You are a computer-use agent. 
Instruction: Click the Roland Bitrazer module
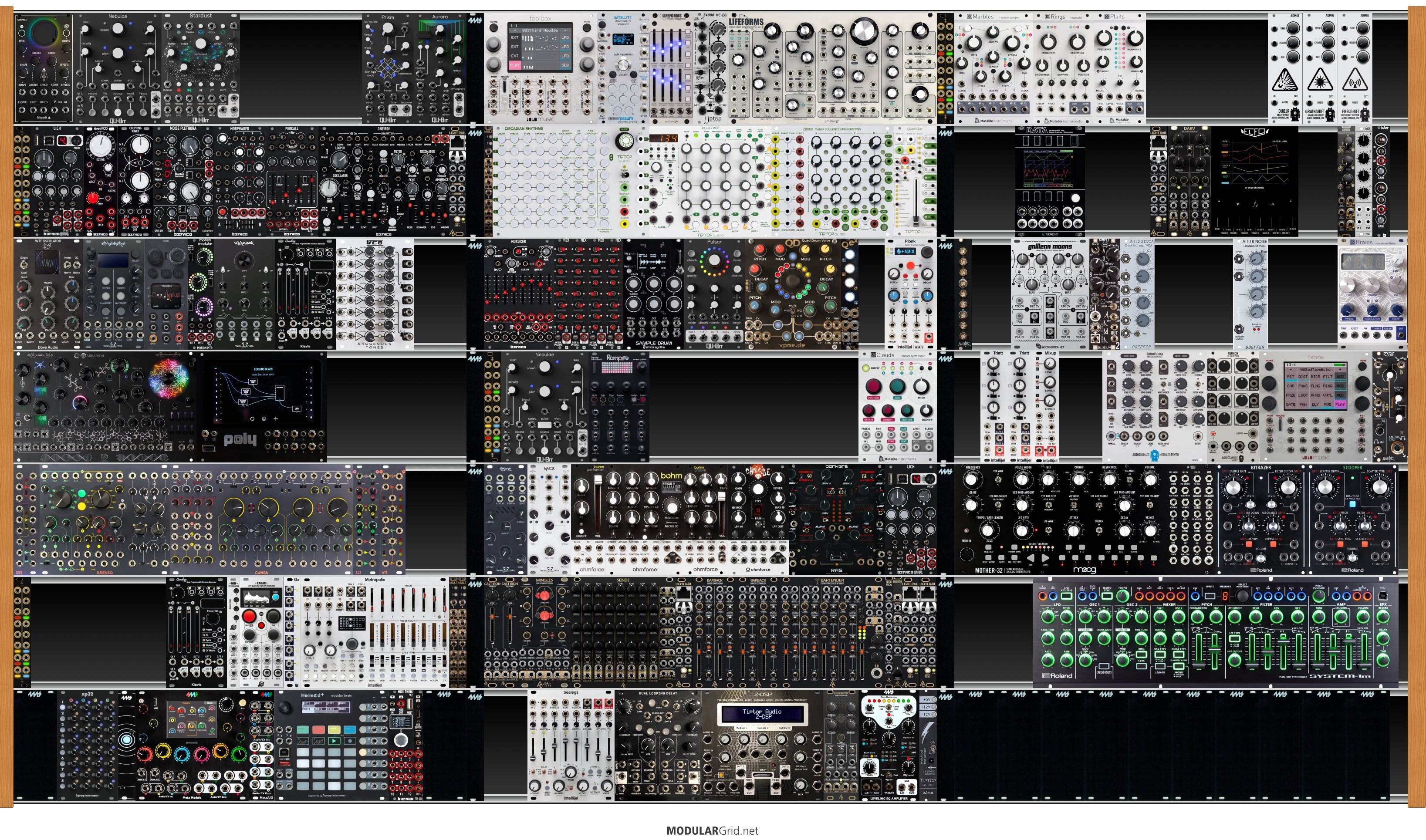pos(1262,520)
